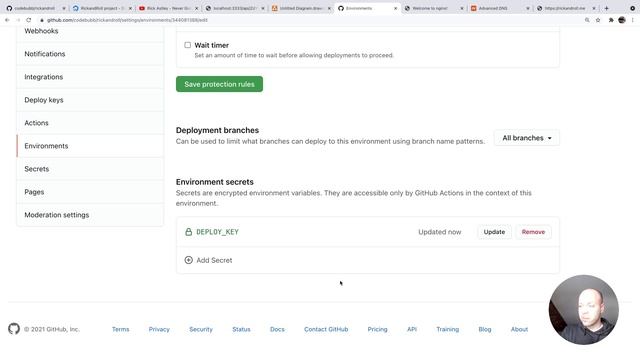Switch to the YouTube Rick Astley tab
This screenshot has width=640, height=360.
tap(167, 8)
